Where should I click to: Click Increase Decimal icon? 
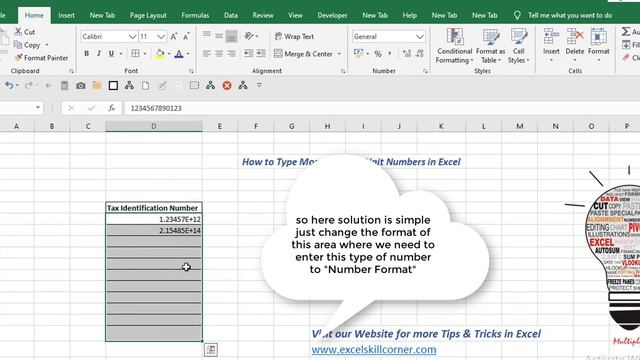click(x=407, y=53)
